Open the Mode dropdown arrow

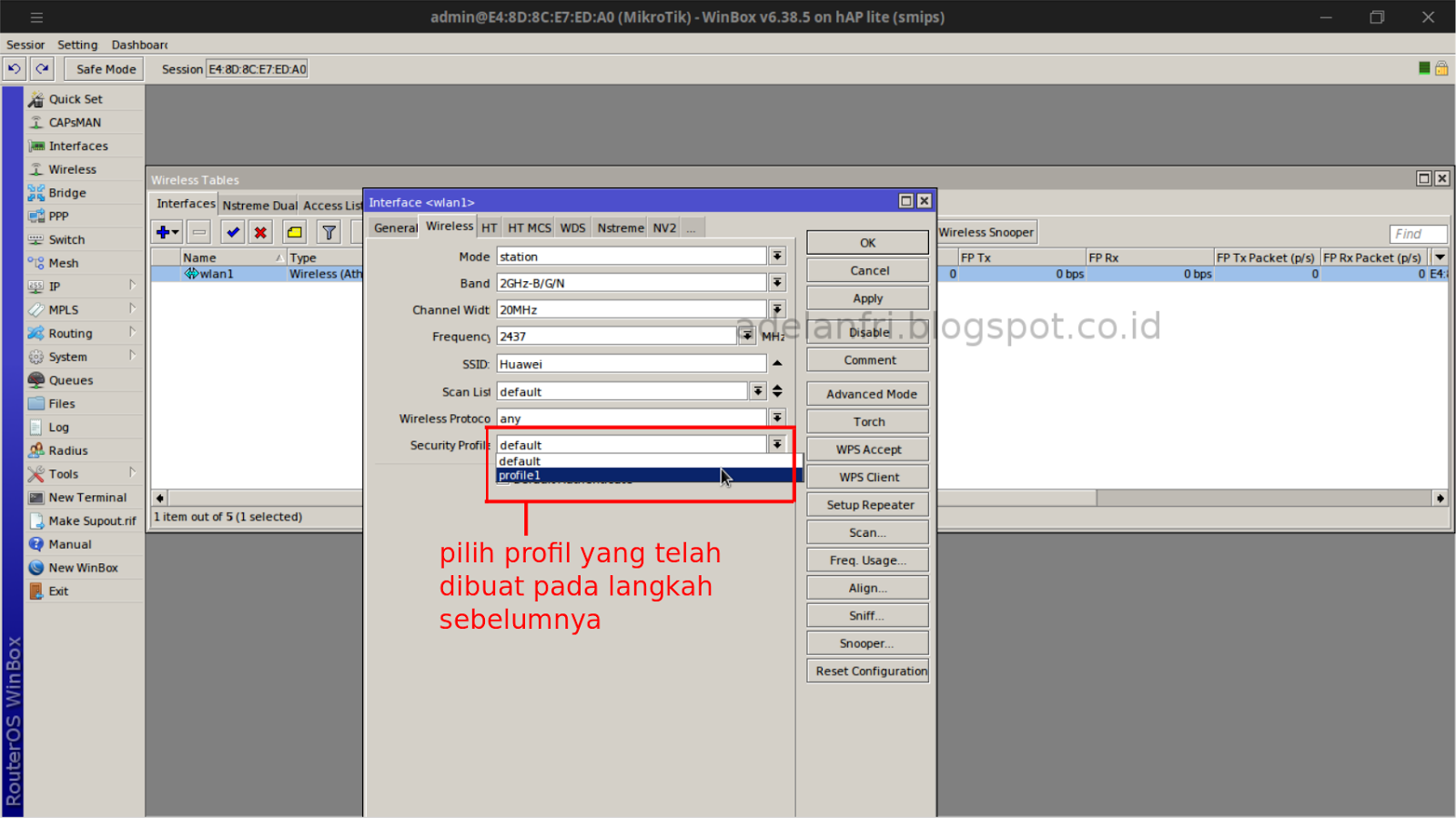pos(777,257)
